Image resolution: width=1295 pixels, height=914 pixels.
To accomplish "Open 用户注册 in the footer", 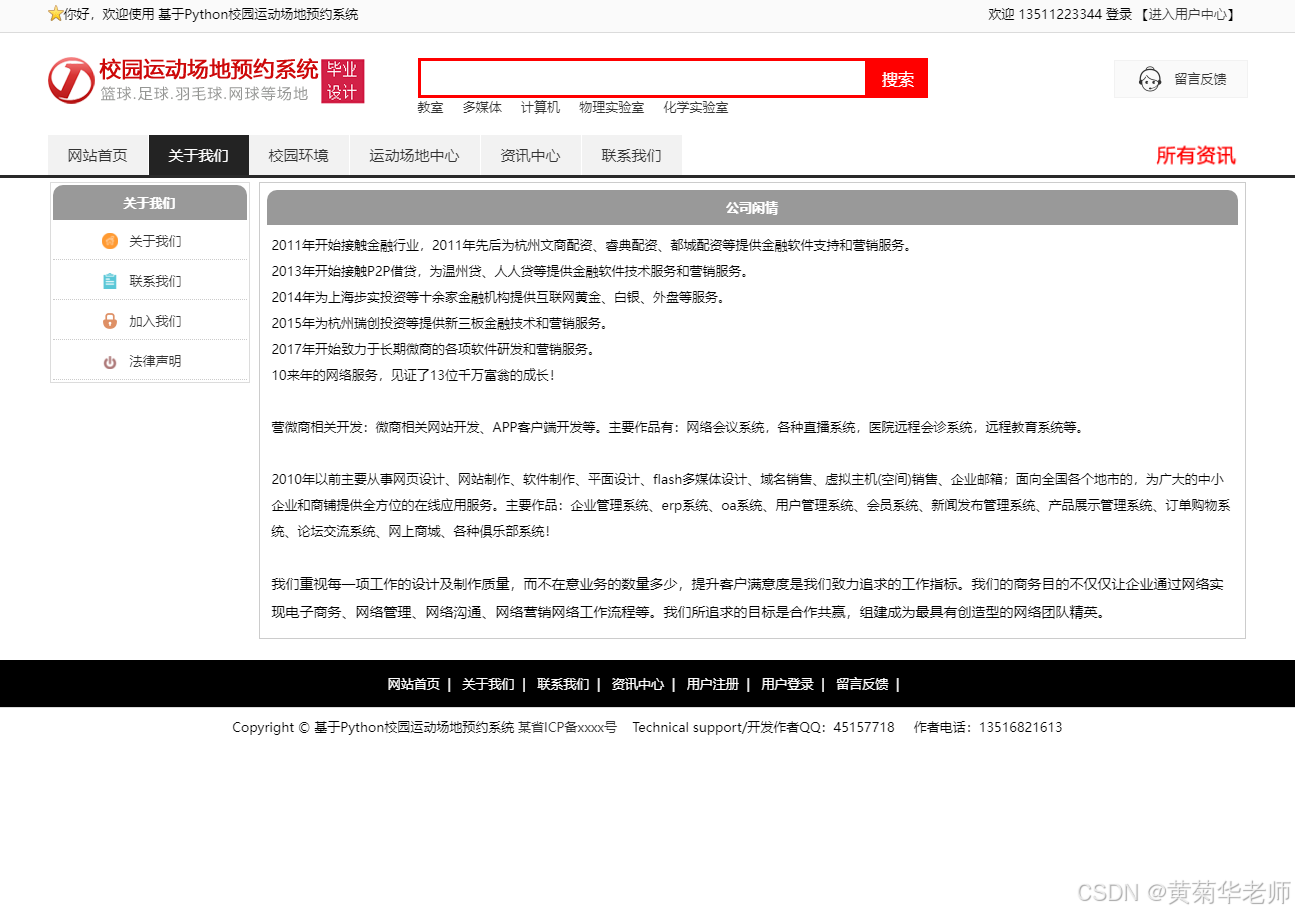I will (x=711, y=684).
